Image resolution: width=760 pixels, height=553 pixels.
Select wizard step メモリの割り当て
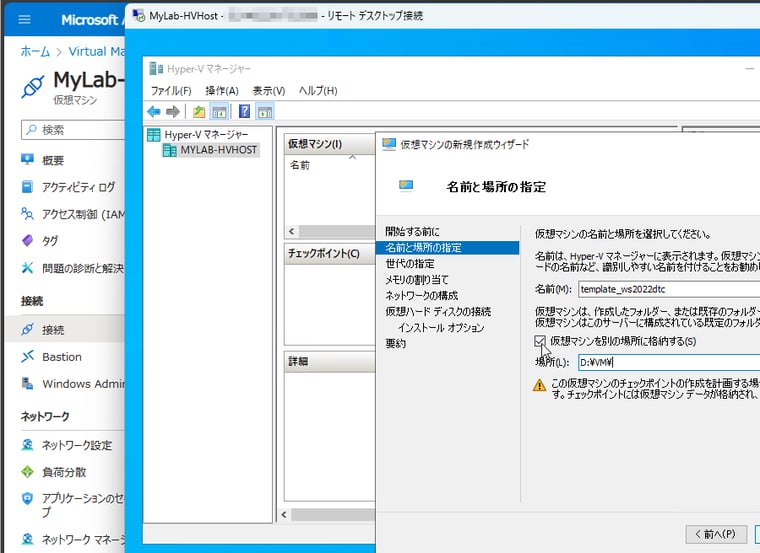coord(417,280)
